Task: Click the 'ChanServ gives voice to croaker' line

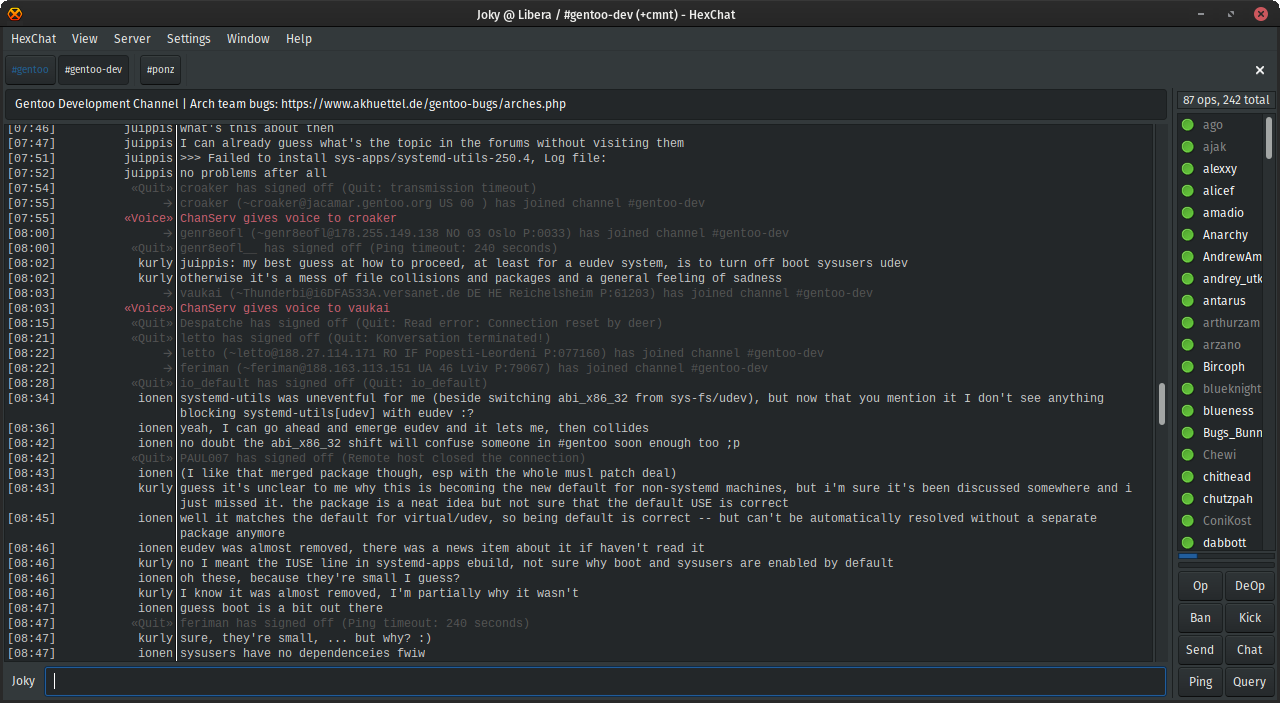Action: point(288,218)
